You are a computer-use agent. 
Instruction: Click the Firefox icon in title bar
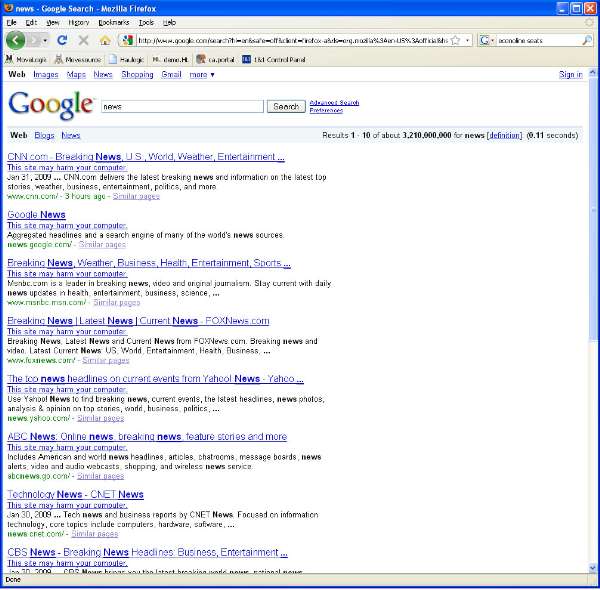[8, 8]
